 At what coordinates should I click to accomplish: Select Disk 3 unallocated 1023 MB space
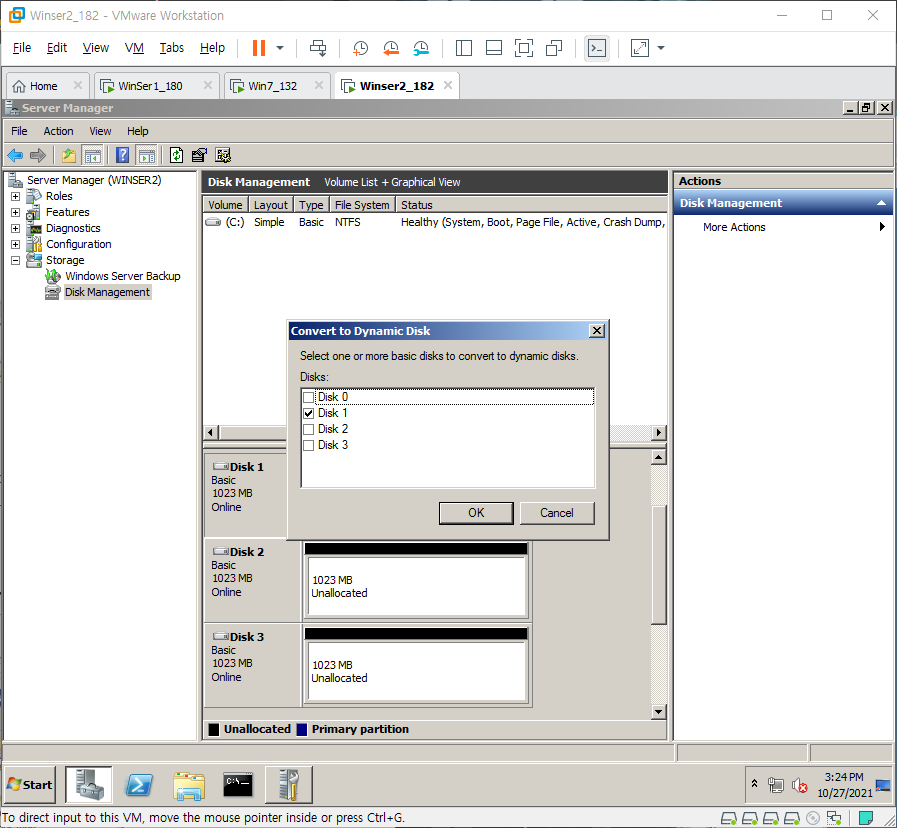tap(416, 671)
